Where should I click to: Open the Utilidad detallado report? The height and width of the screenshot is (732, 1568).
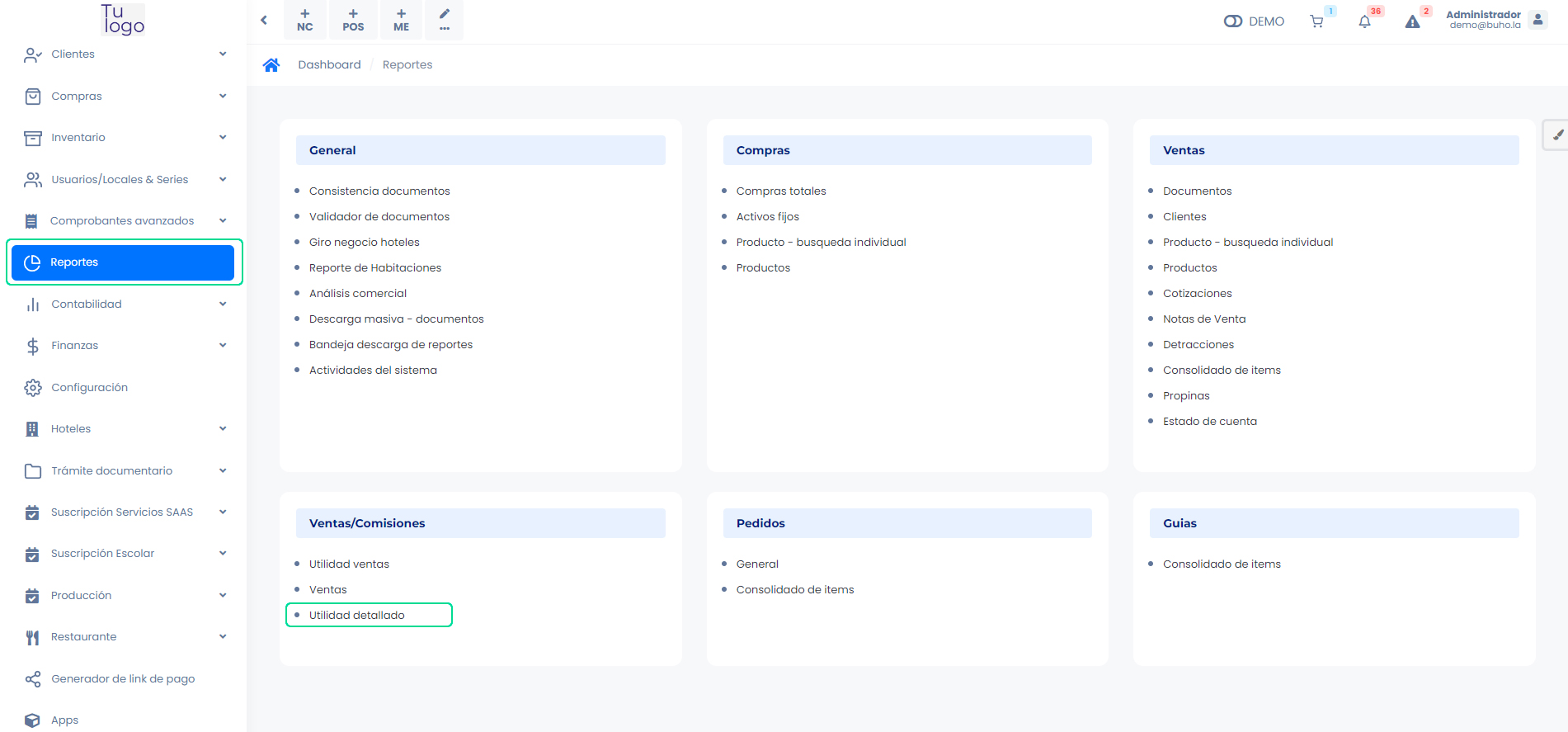(x=356, y=616)
